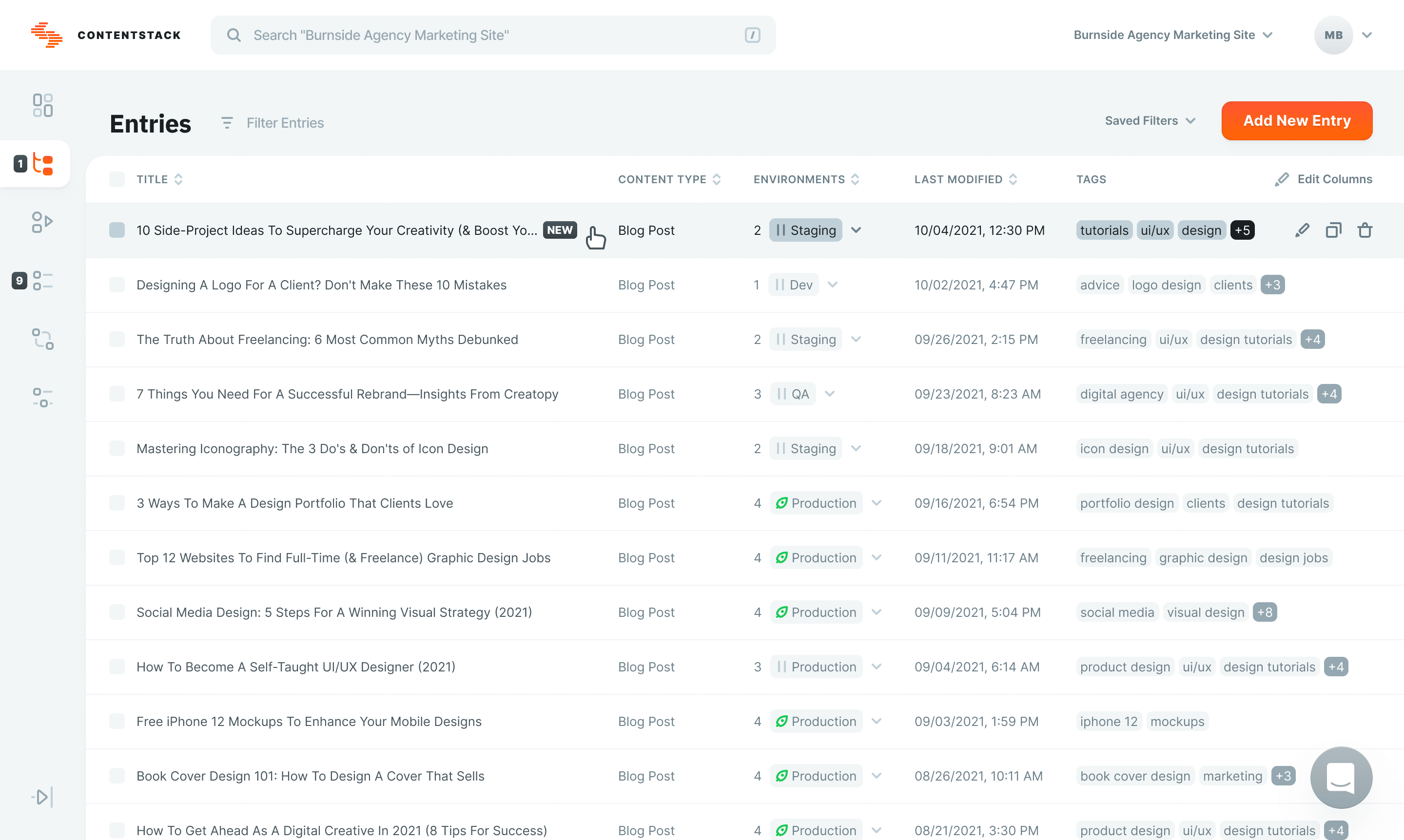Delete the 10 Side-Project Ideas entry via trash
1404x840 pixels.
1365,230
